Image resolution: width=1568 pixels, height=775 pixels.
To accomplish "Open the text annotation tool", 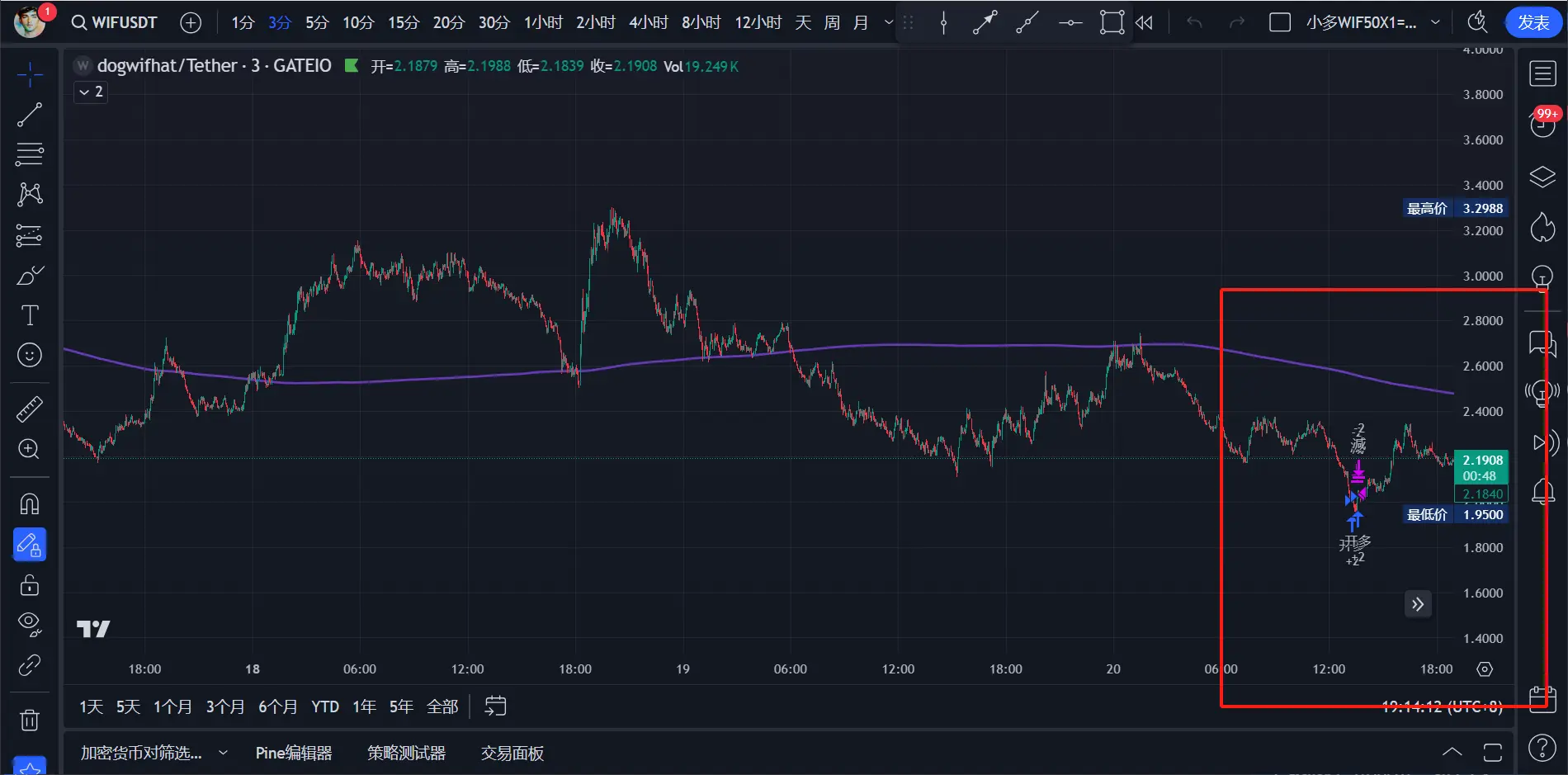I will coord(30,315).
